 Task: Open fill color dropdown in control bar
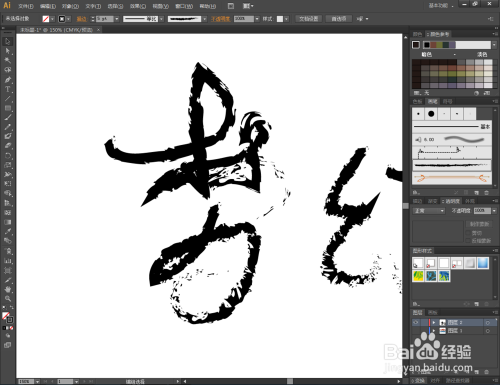point(52,19)
